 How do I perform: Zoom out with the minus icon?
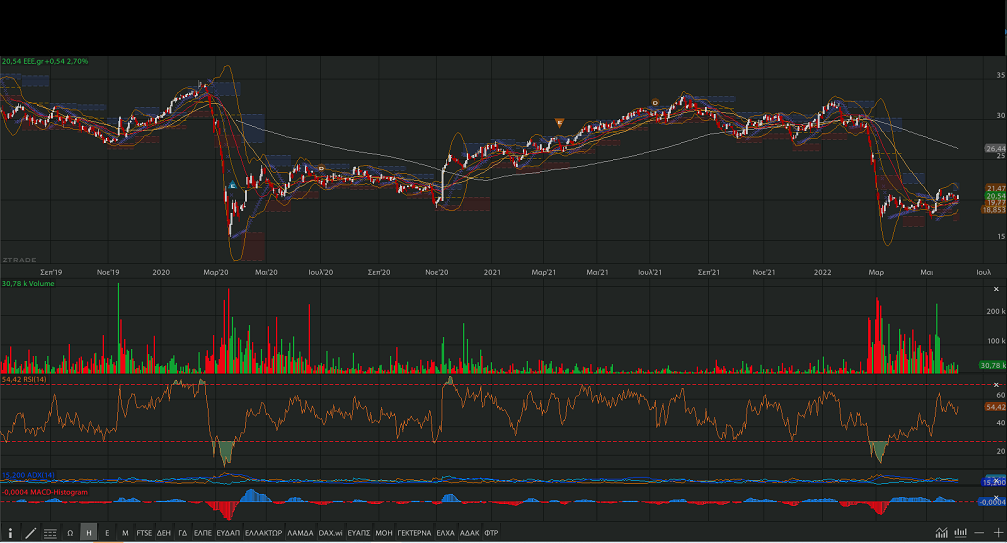tap(980, 533)
